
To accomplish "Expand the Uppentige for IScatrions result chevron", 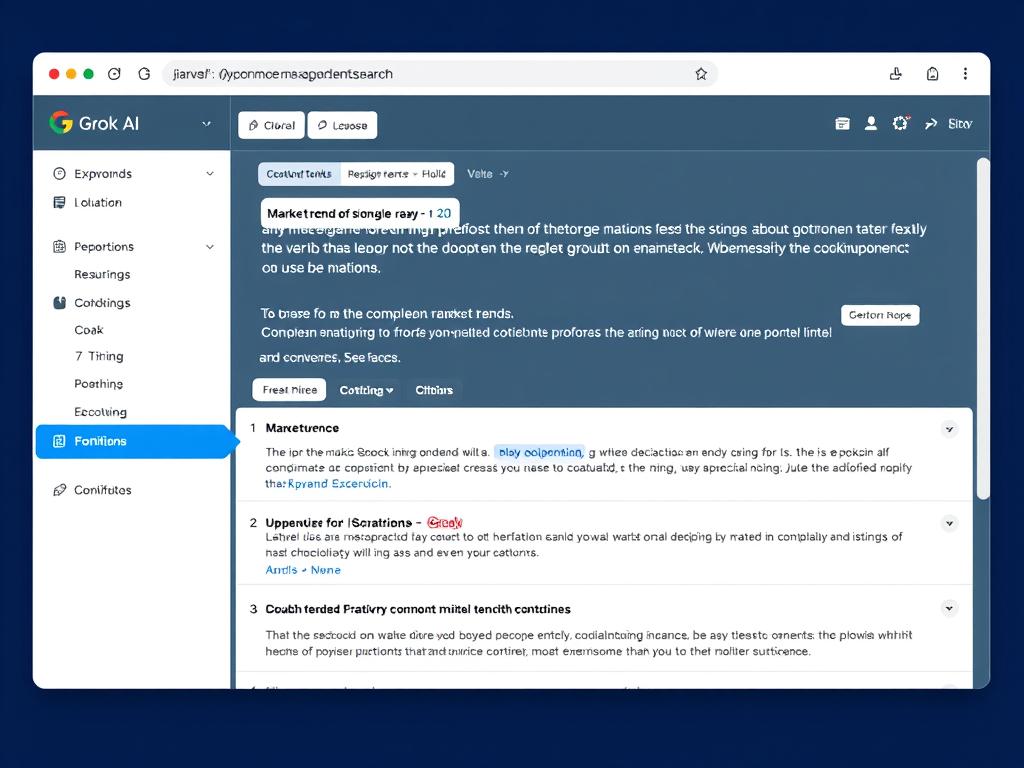I will [950, 523].
